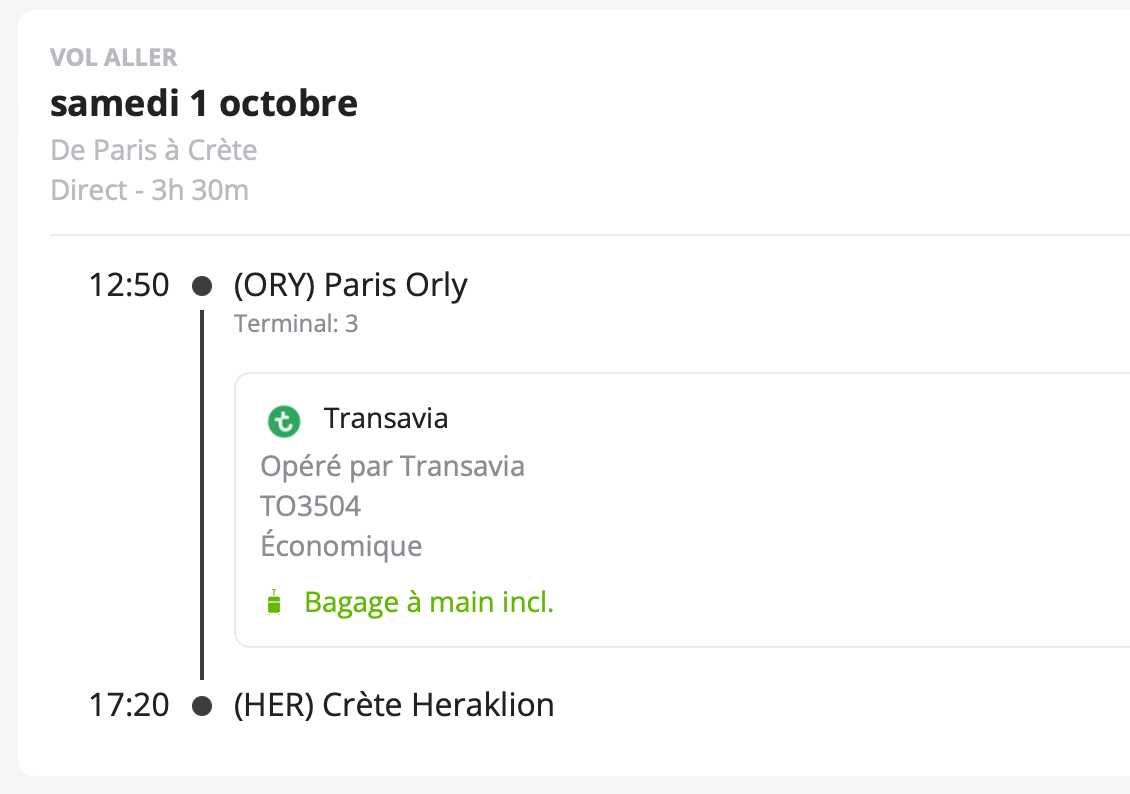
Task: Click the "(ORY) Paris Orly" departure airport
Action: click(350, 286)
